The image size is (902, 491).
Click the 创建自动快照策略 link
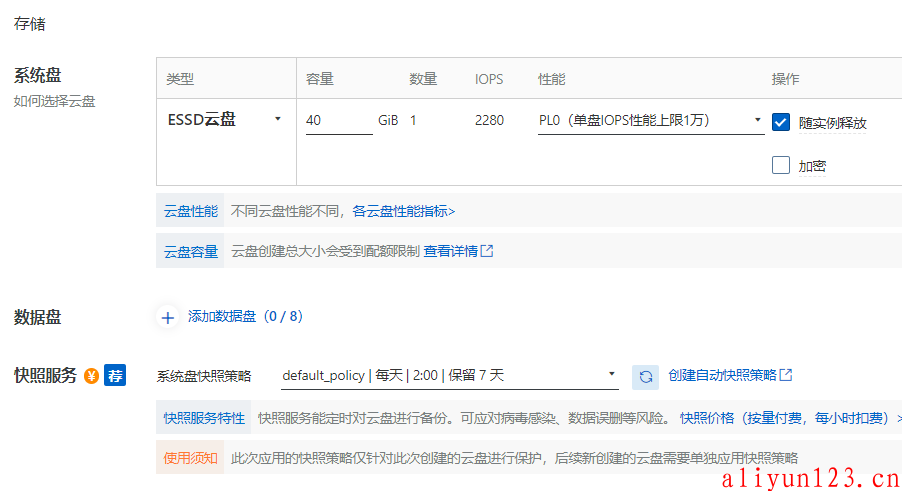722,375
